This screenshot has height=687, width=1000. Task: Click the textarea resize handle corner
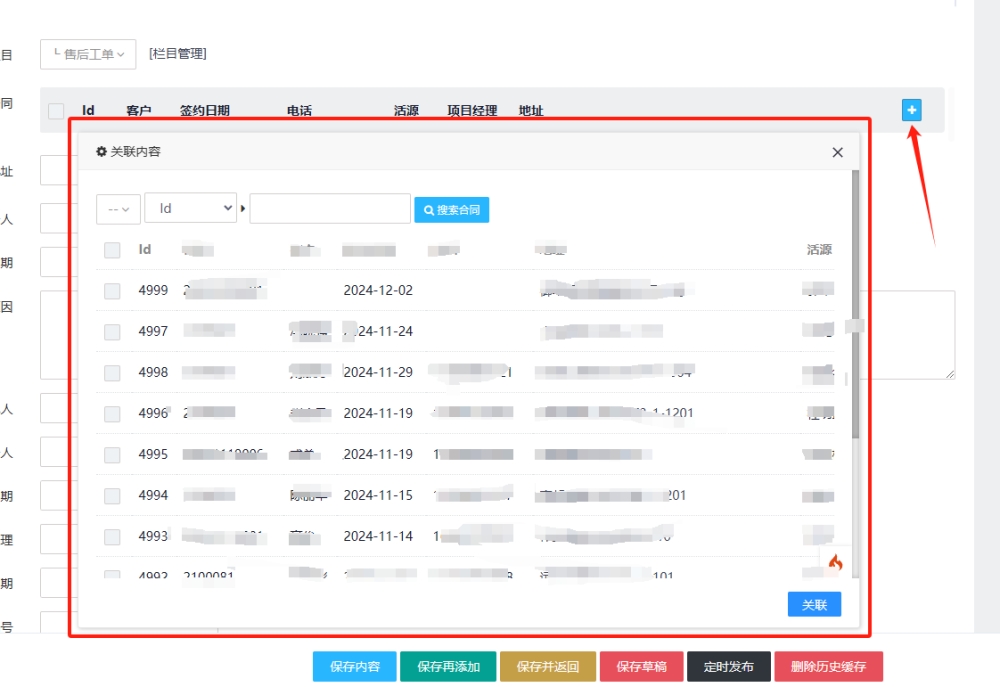[x=950, y=374]
